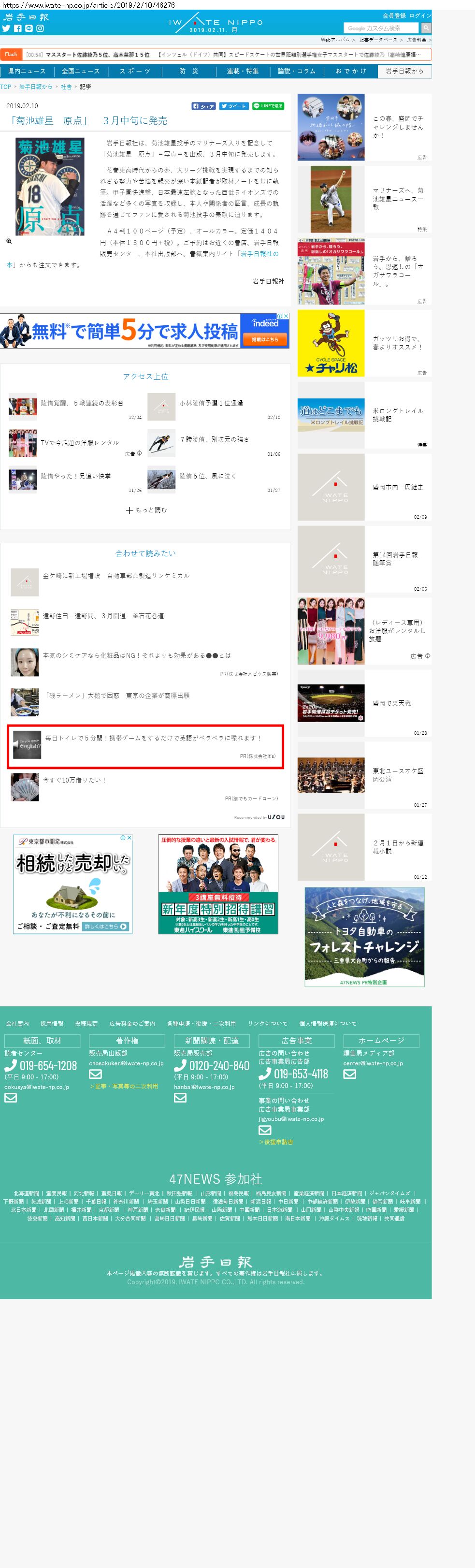The width and height of the screenshot is (475, 1568).
Task: Click the green LINEで送る button
Action: tap(268, 106)
